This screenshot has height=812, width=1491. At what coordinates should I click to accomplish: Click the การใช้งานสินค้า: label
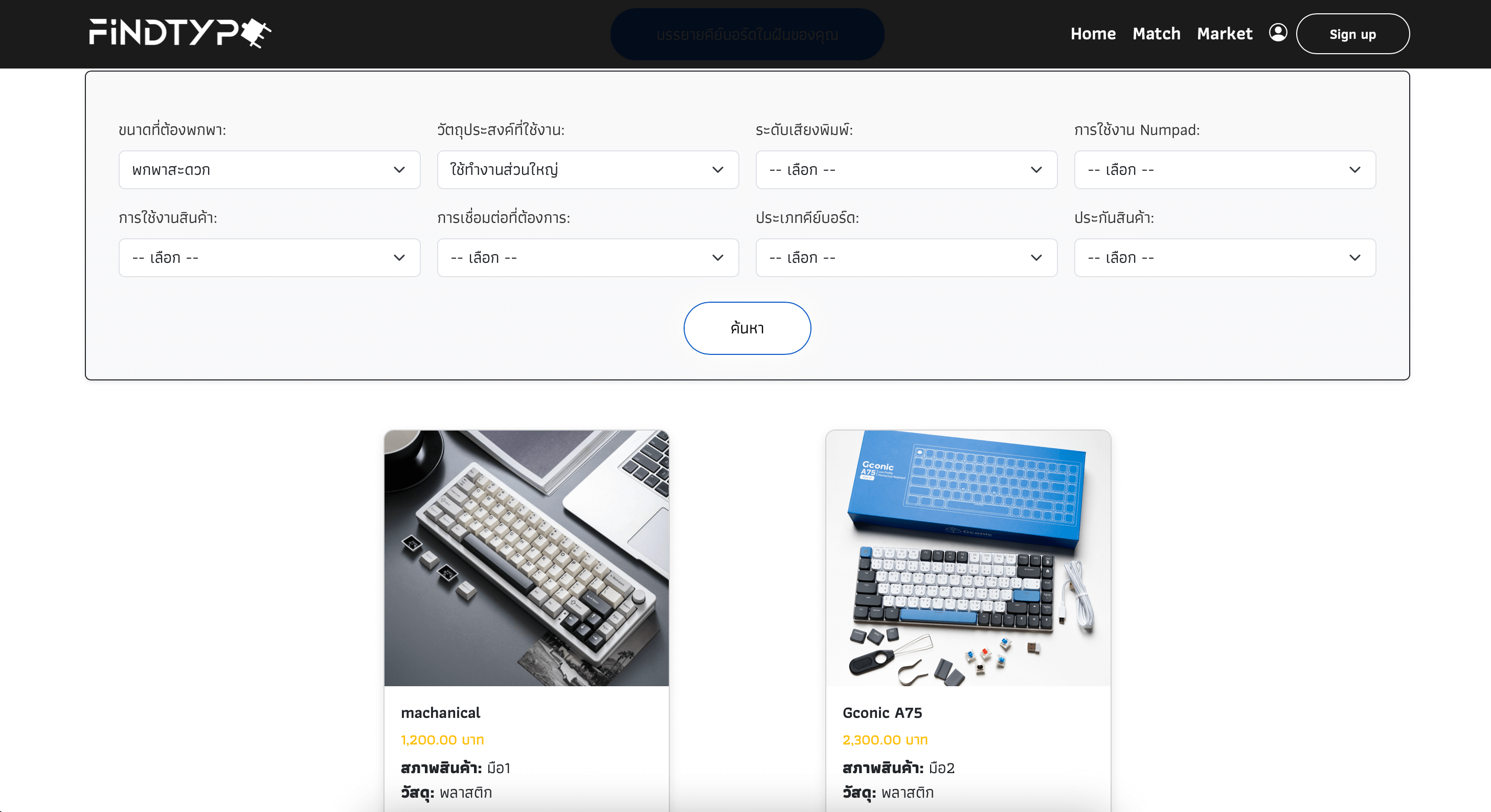pos(168,218)
